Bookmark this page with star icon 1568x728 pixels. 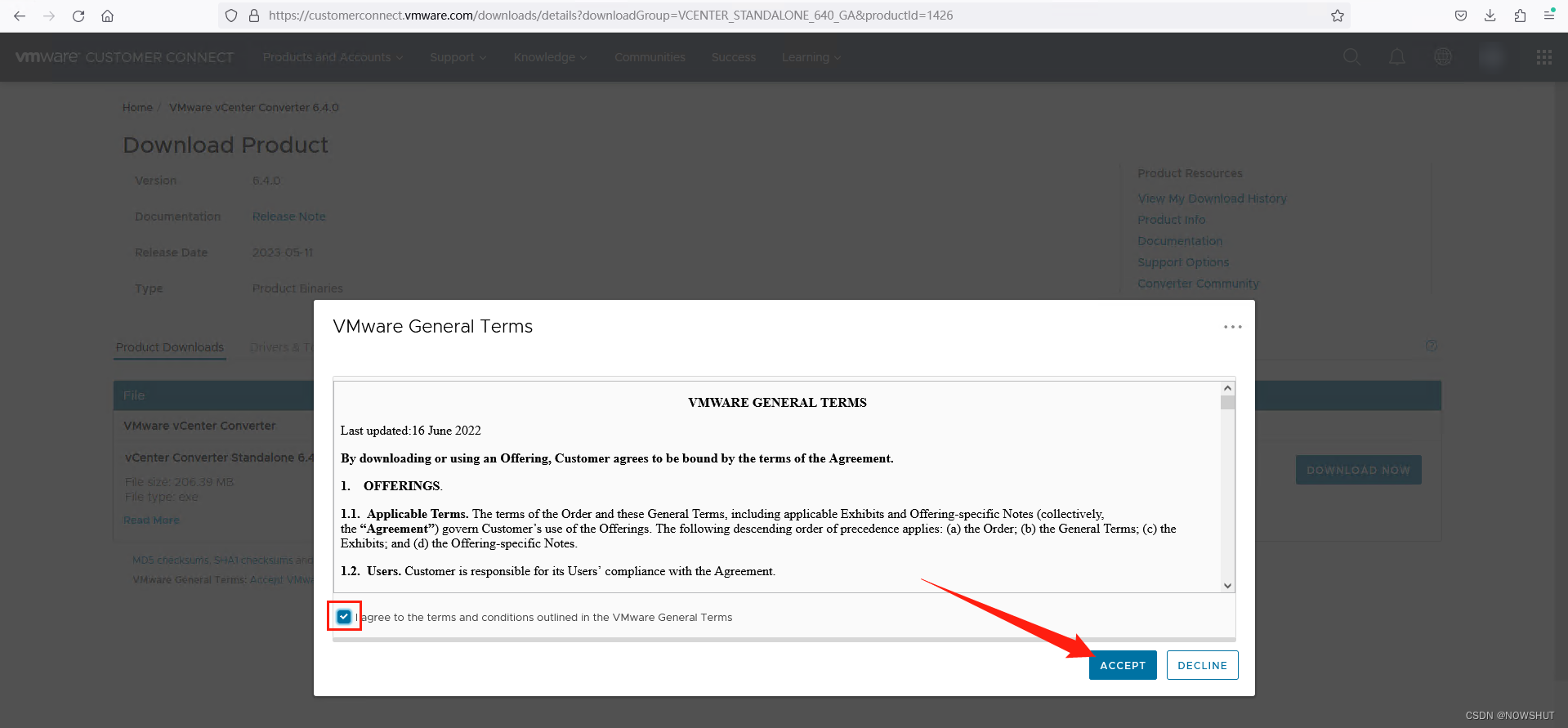(1338, 16)
